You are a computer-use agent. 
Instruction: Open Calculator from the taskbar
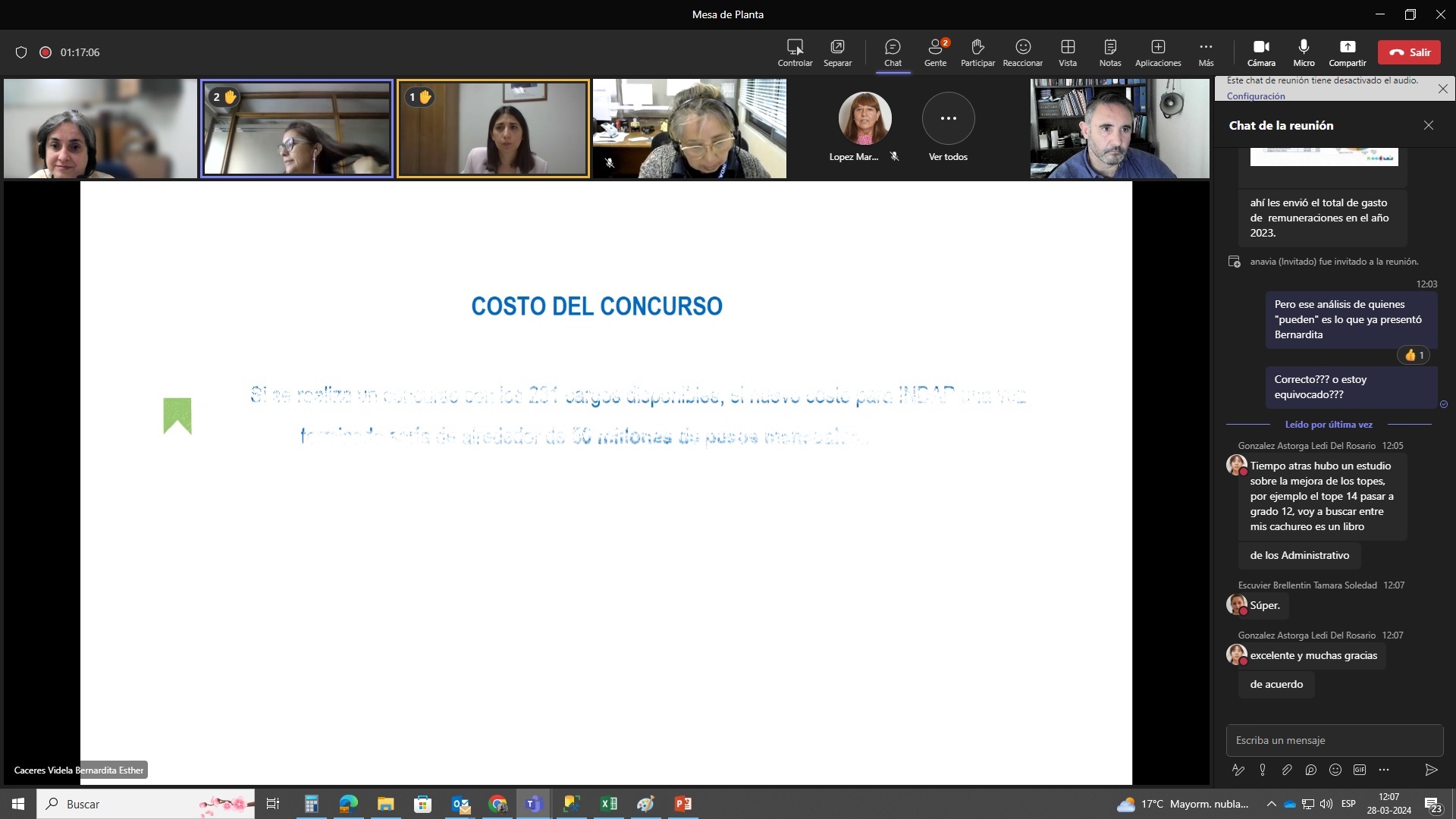pyautogui.click(x=312, y=804)
